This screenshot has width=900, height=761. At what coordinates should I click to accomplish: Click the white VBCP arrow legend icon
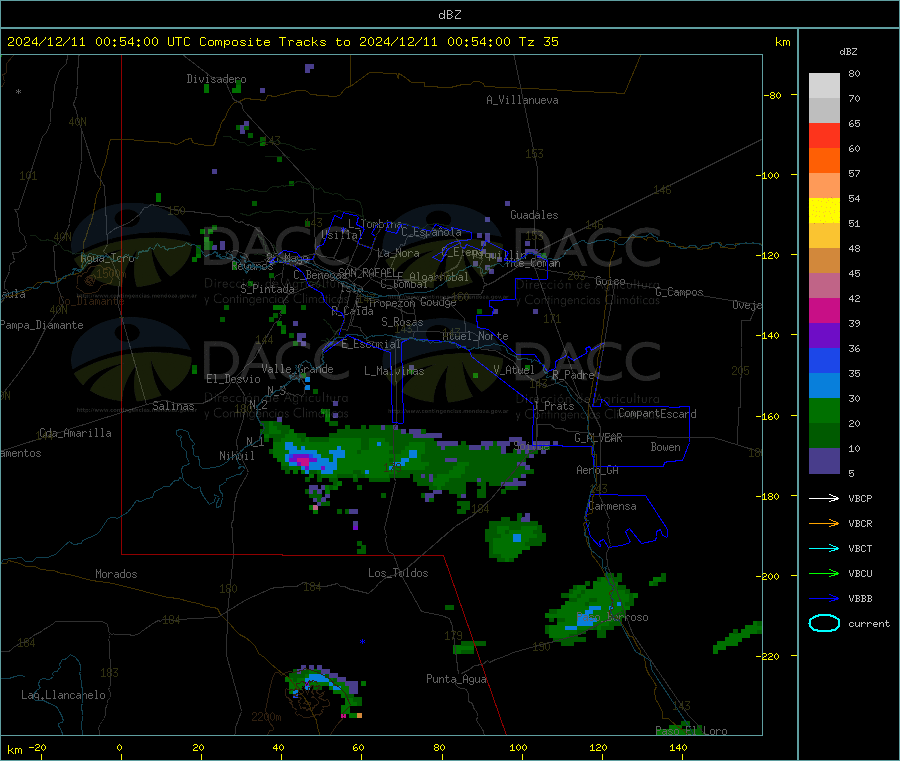coord(824,498)
